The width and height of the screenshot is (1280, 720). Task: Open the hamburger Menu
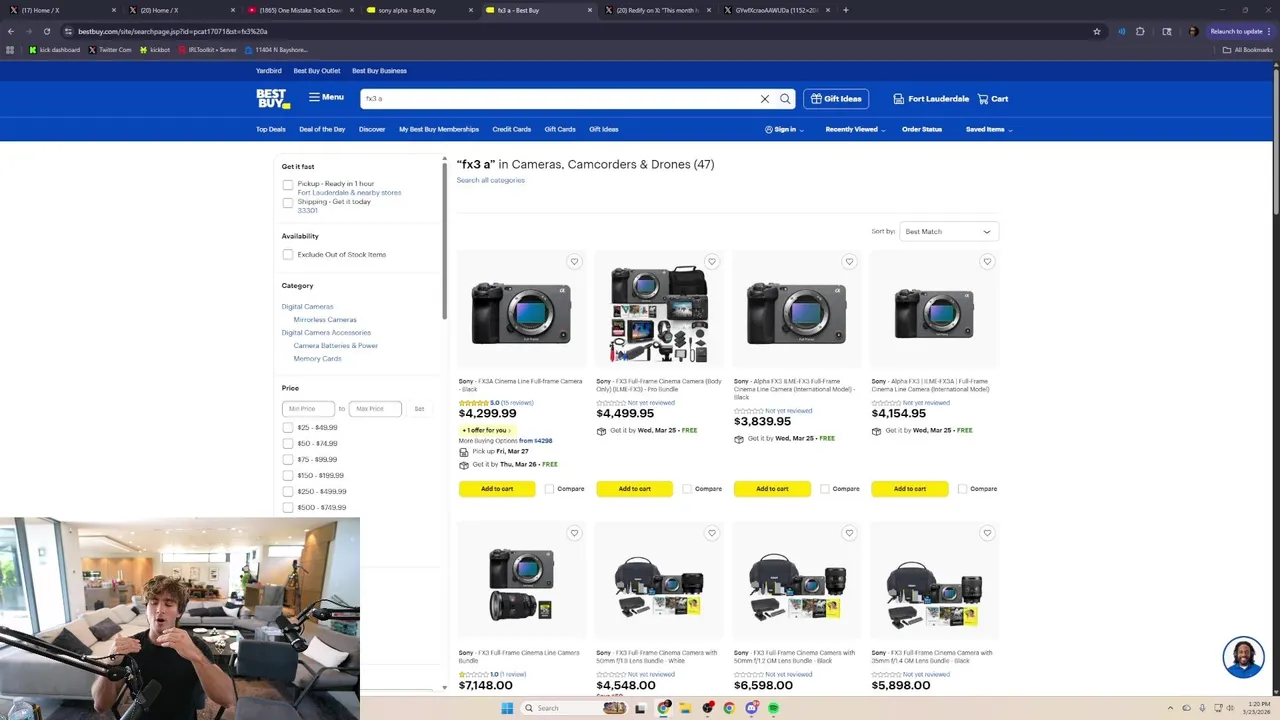(326, 97)
